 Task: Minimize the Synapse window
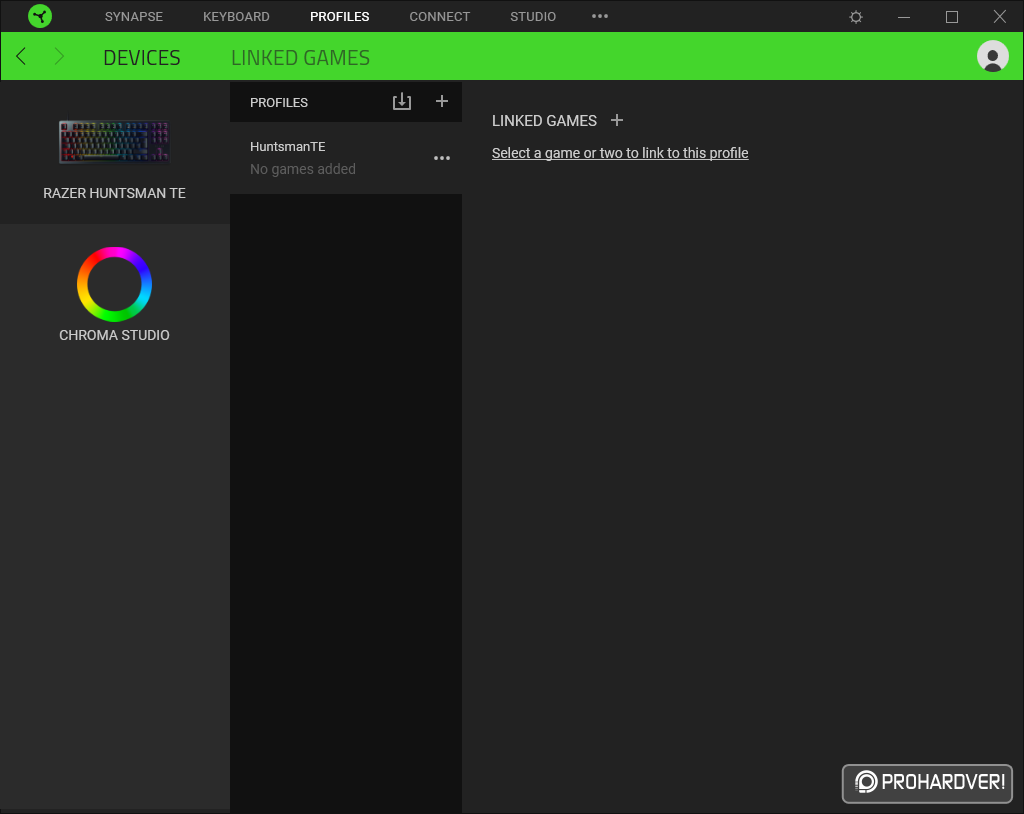pyautogui.click(x=904, y=17)
